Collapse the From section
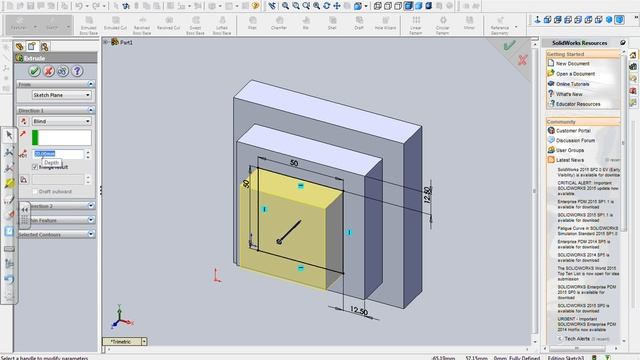Viewport: 640px width, 360px height. tap(91, 84)
